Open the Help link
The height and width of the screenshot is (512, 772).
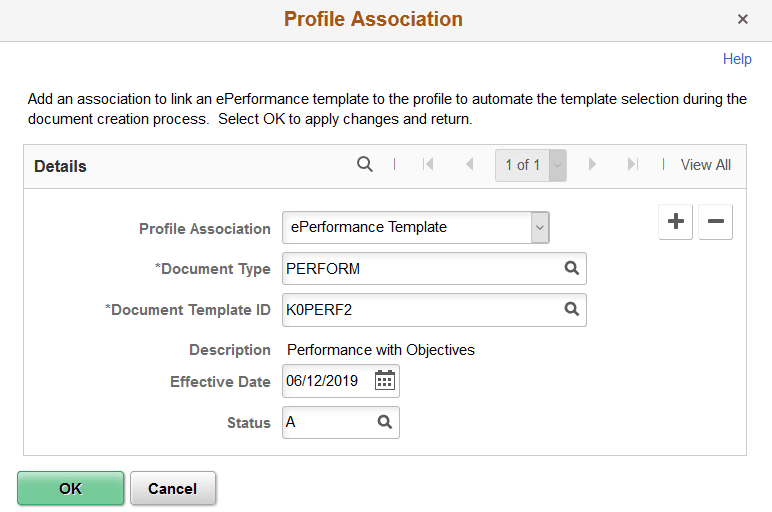click(x=737, y=59)
